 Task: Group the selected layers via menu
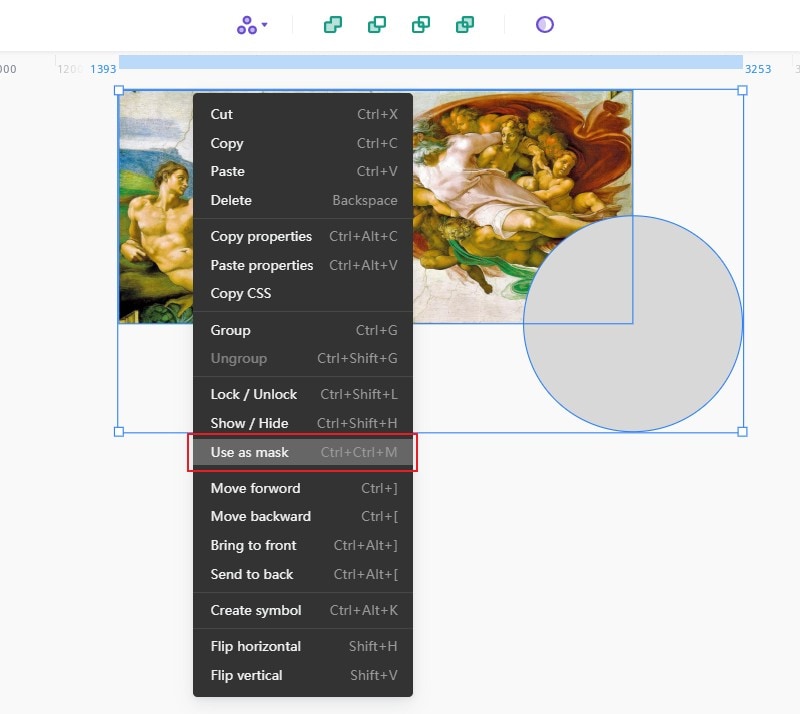[x=303, y=330]
